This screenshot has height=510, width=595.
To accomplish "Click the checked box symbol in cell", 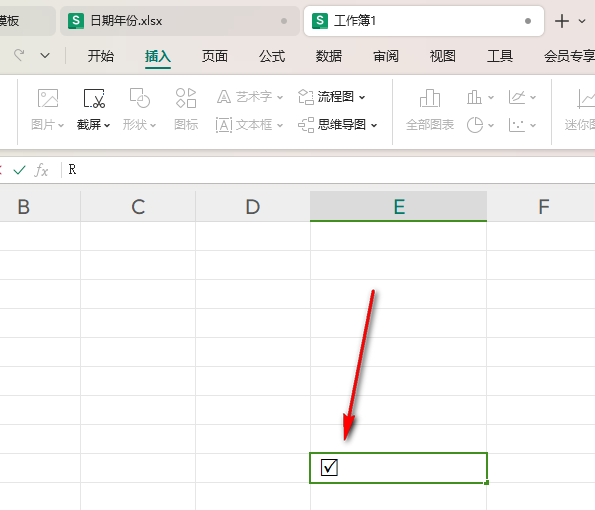I will [x=329, y=468].
